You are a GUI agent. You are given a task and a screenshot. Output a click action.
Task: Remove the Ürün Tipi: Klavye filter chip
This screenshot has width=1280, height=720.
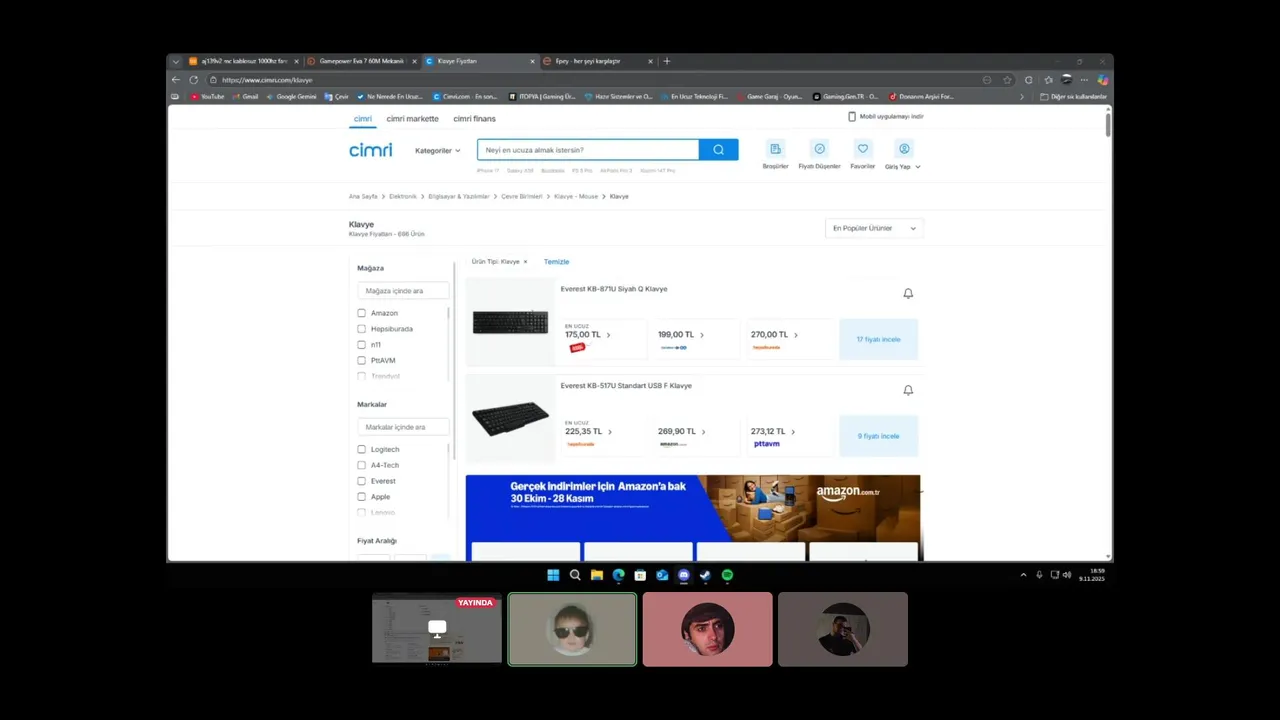pyautogui.click(x=525, y=262)
